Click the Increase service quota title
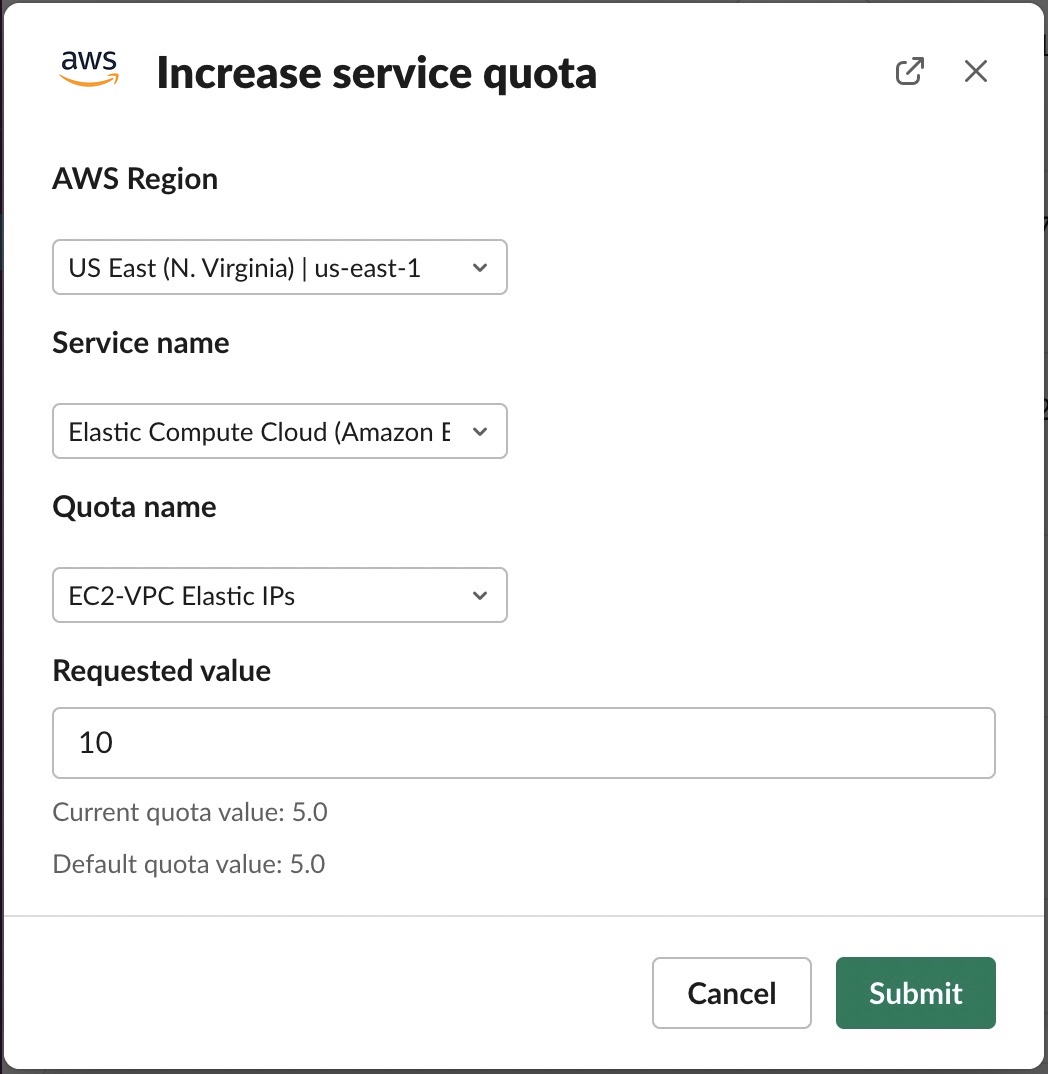This screenshot has width=1048, height=1074. click(376, 72)
